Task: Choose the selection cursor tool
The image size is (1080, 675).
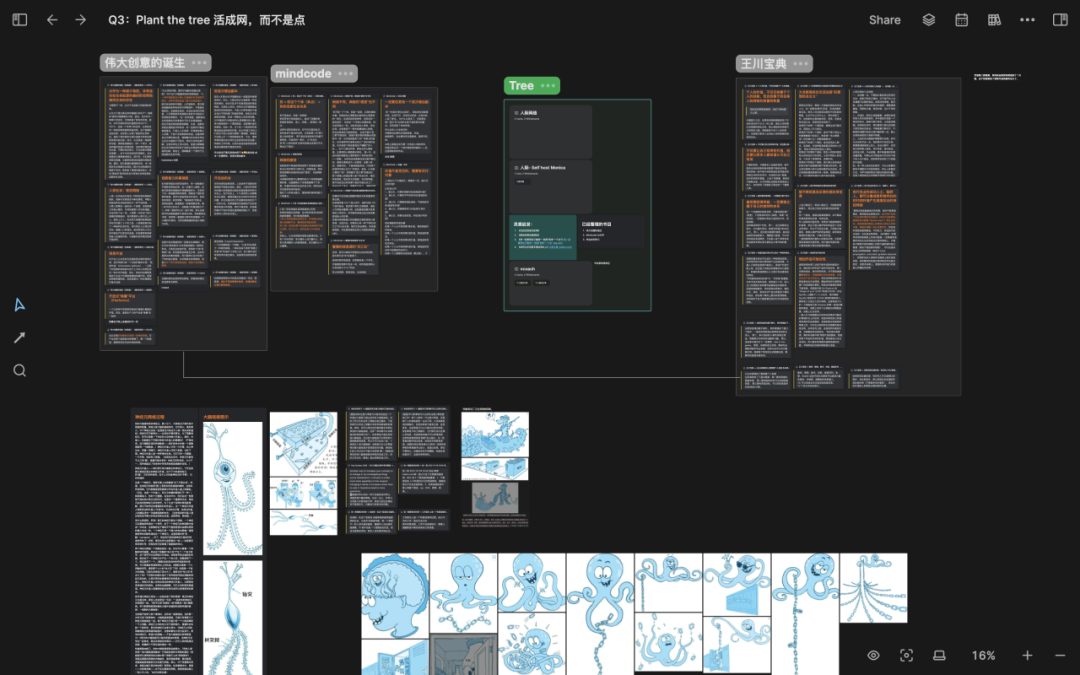Action: coord(19,304)
